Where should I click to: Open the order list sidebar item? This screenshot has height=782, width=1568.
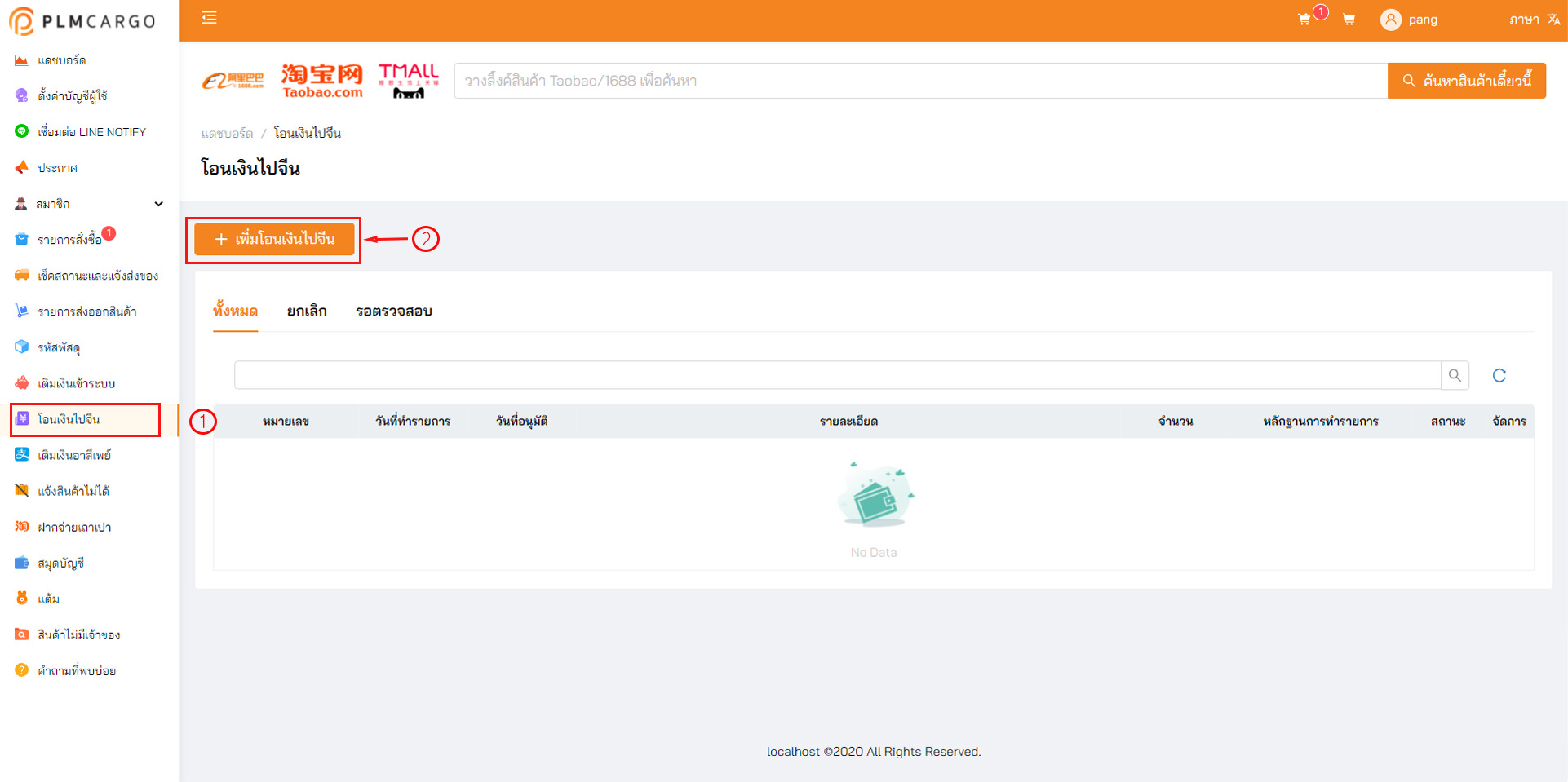point(69,240)
